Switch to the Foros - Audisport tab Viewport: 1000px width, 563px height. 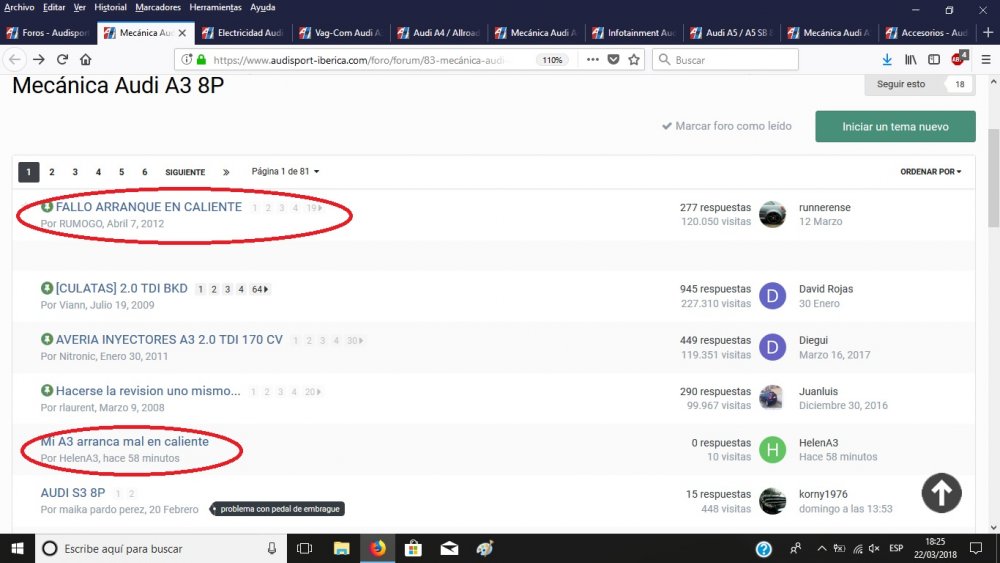[48, 33]
